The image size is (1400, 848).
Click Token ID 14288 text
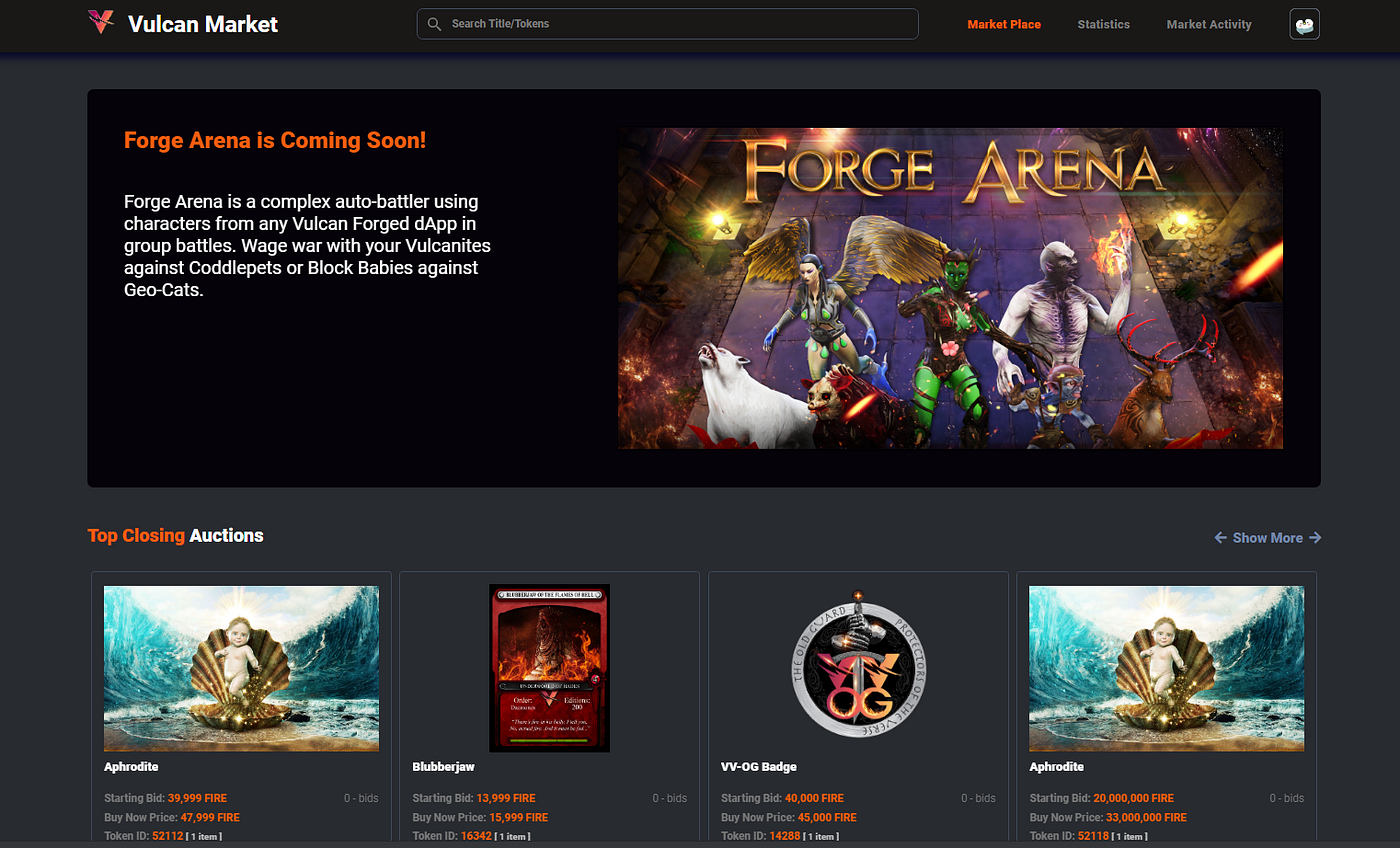(x=780, y=836)
